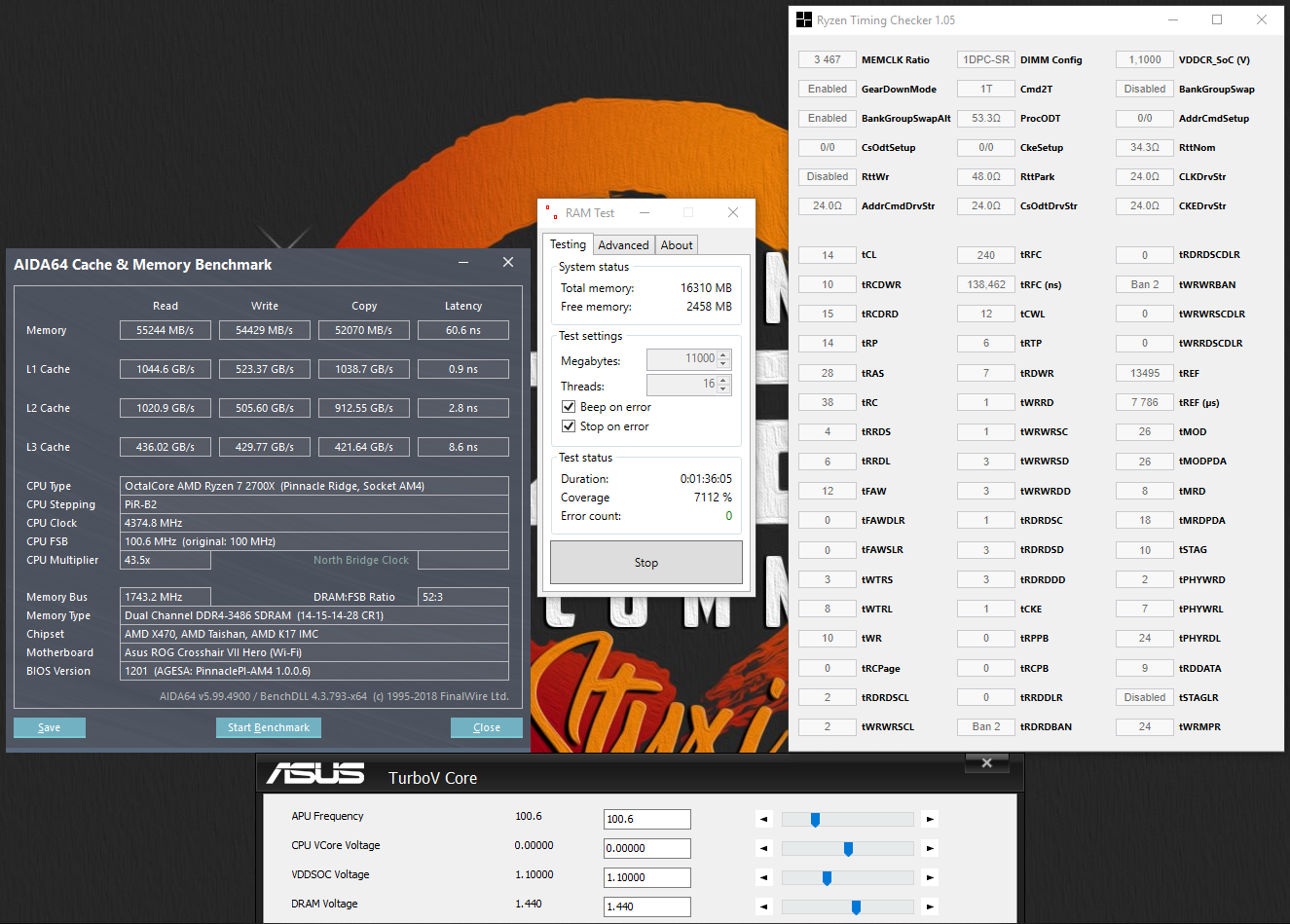Click the tCL value box

(x=828, y=255)
